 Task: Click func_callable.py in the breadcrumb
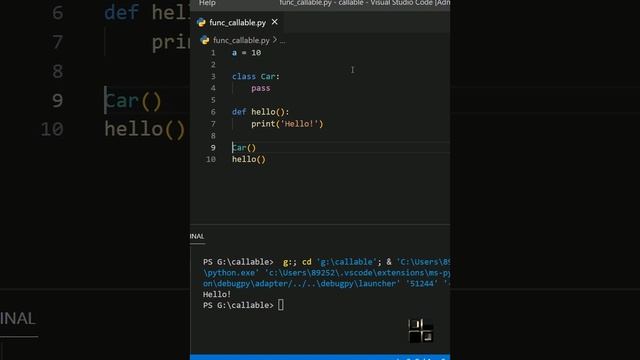(x=241, y=40)
